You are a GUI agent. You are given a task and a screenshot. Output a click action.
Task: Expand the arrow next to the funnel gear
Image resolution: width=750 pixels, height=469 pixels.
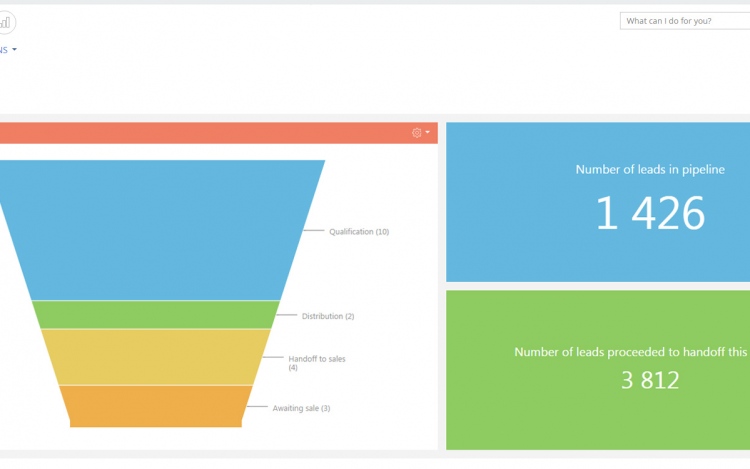428,132
